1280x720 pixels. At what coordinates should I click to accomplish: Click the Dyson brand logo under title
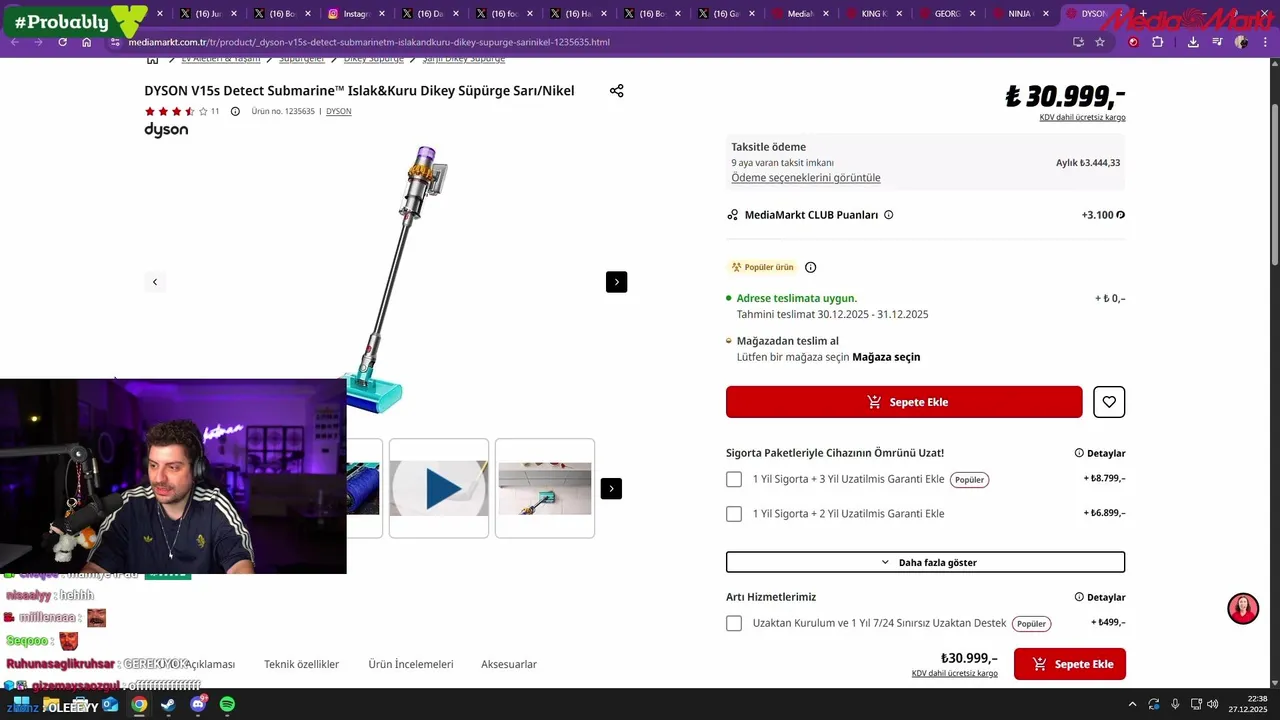tap(166, 130)
